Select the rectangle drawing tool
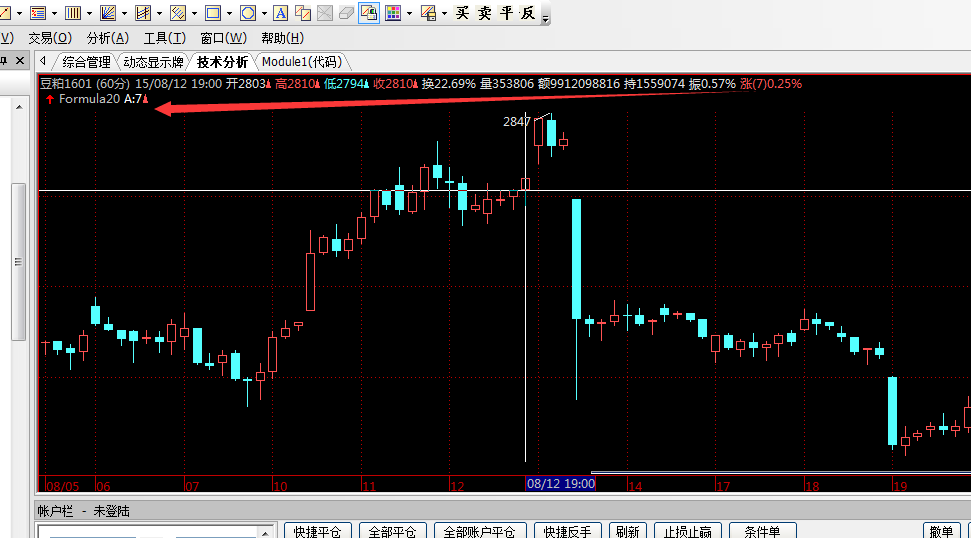This screenshot has height=538, width=971. point(212,13)
